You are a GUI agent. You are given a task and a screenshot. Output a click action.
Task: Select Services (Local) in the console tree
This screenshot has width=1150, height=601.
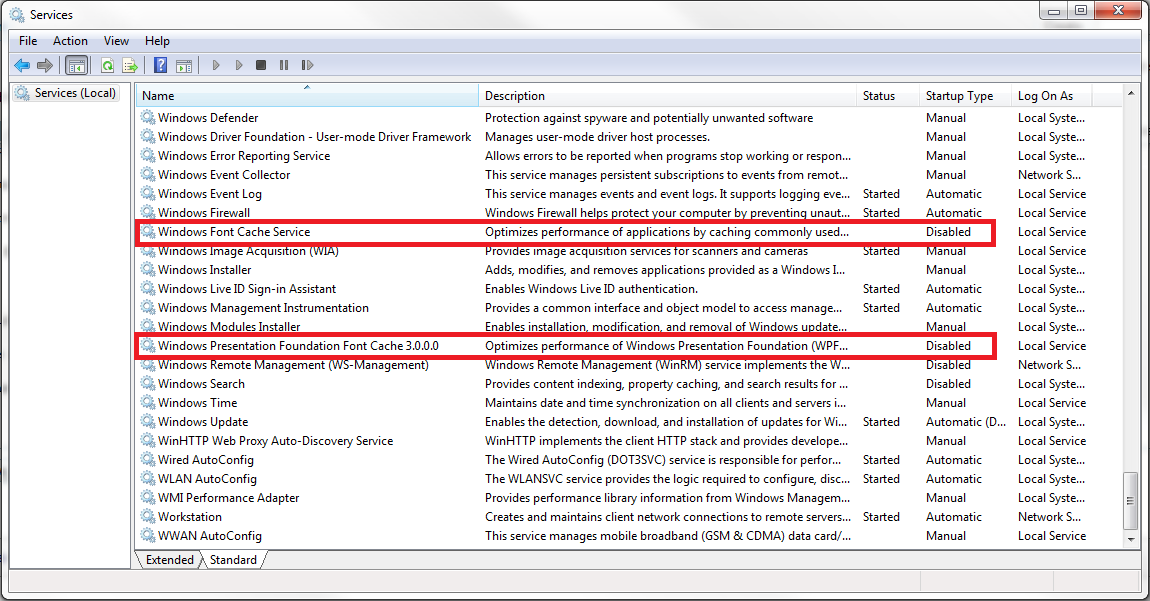click(75, 93)
